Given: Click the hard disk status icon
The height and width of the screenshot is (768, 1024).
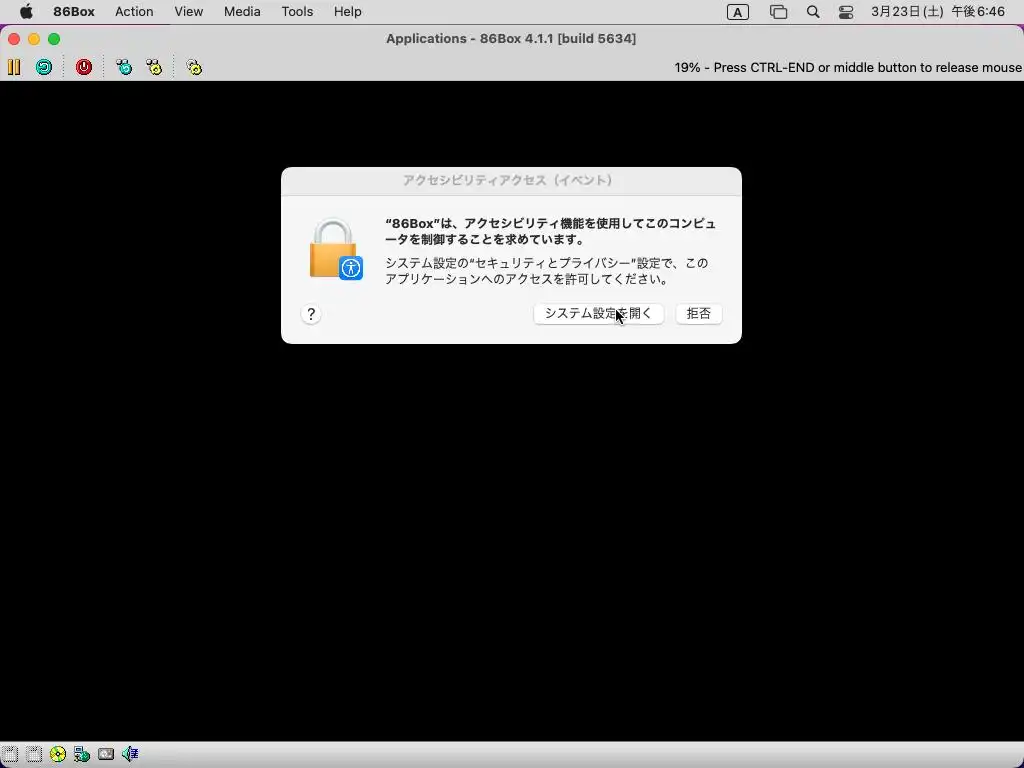Looking at the screenshot, I should click(106, 754).
